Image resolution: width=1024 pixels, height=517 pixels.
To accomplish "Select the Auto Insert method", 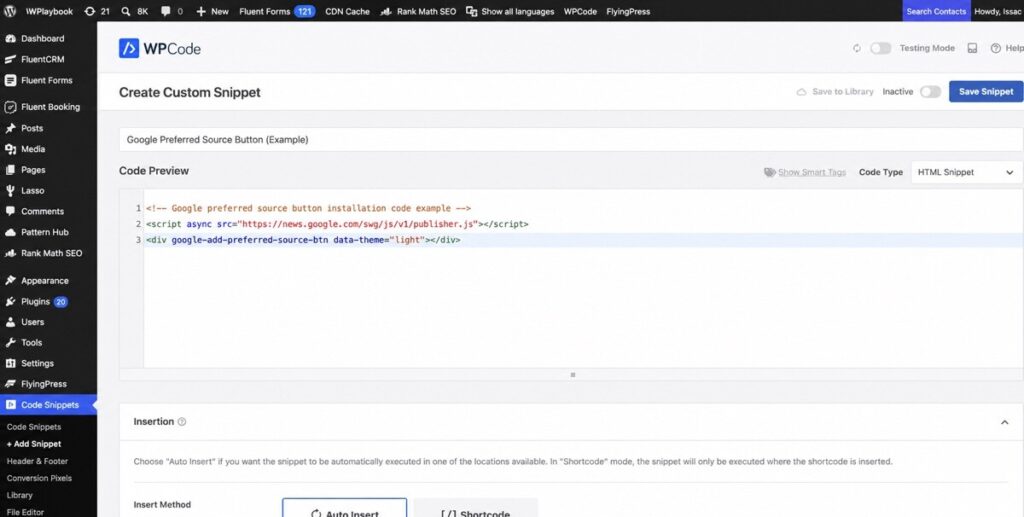I will pos(344,508).
